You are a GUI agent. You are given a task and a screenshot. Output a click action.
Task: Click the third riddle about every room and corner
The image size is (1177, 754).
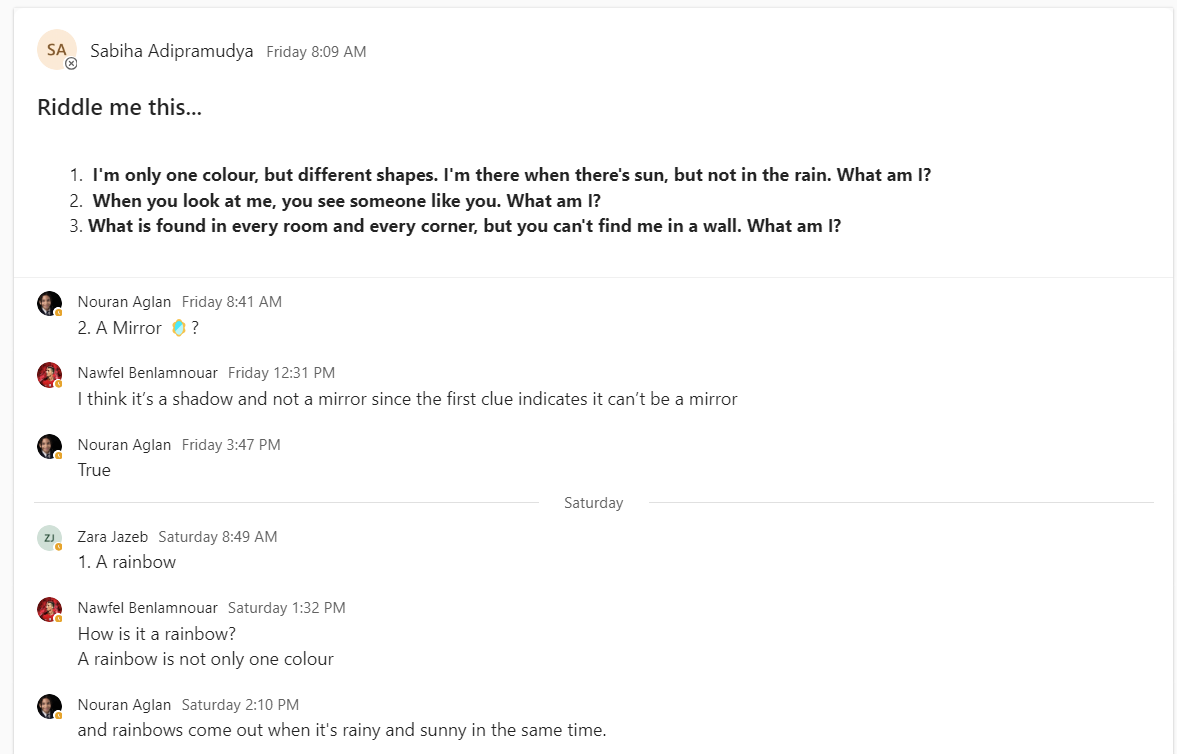(x=464, y=226)
